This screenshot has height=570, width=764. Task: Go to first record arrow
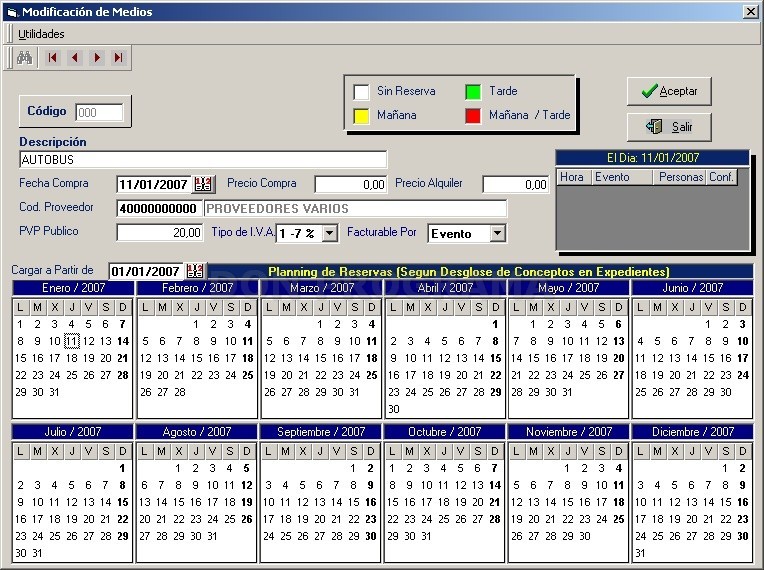(52, 57)
